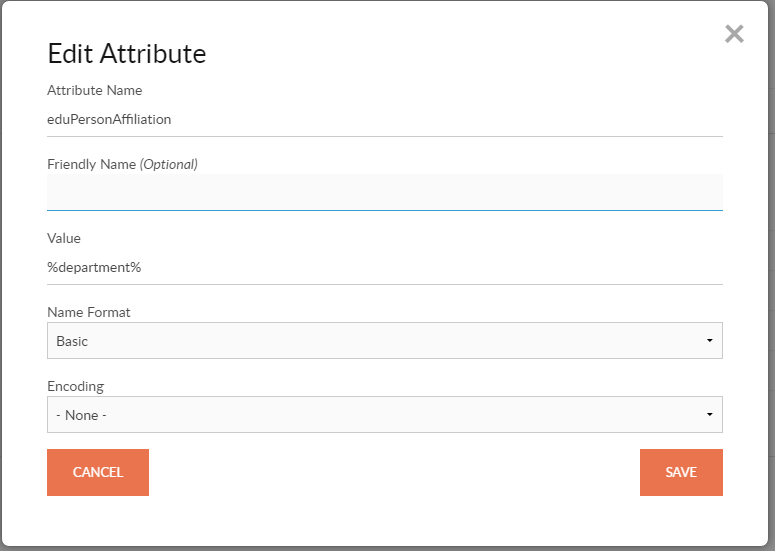
Task: Click the Encoding dropdown arrow
Action: [x=709, y=415]
